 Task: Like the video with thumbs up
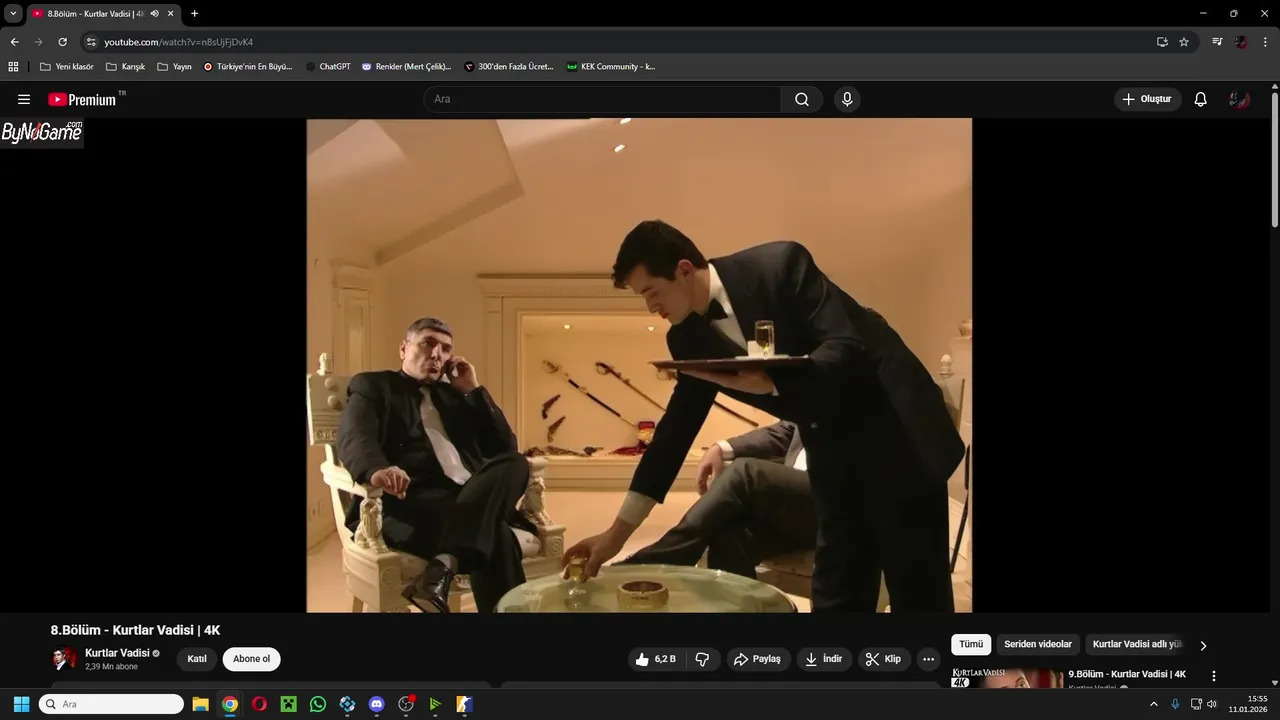[x=656, y=659]
